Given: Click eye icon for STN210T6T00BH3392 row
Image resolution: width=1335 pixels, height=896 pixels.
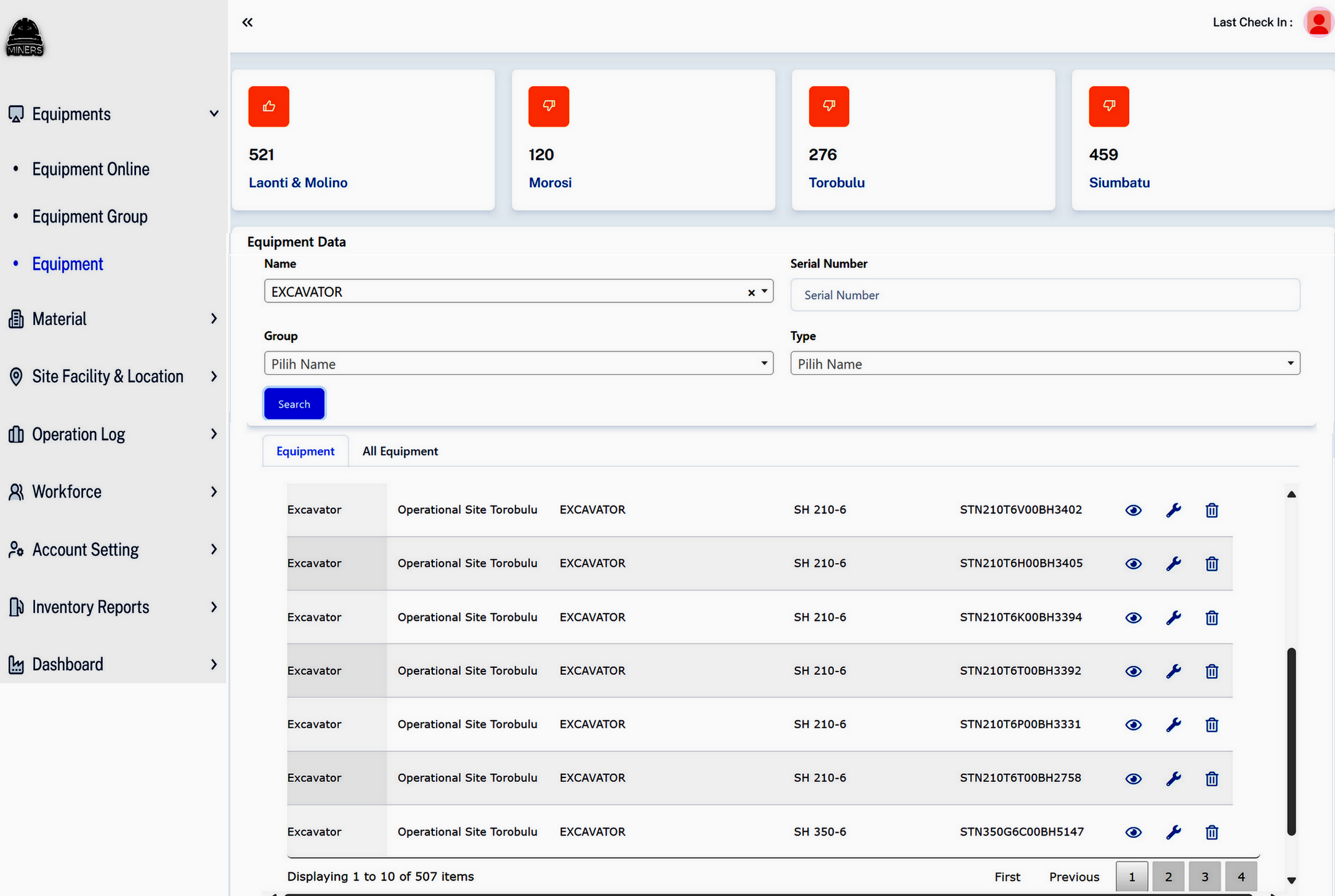Looking at the screenshot, I should coord(1133,671).
